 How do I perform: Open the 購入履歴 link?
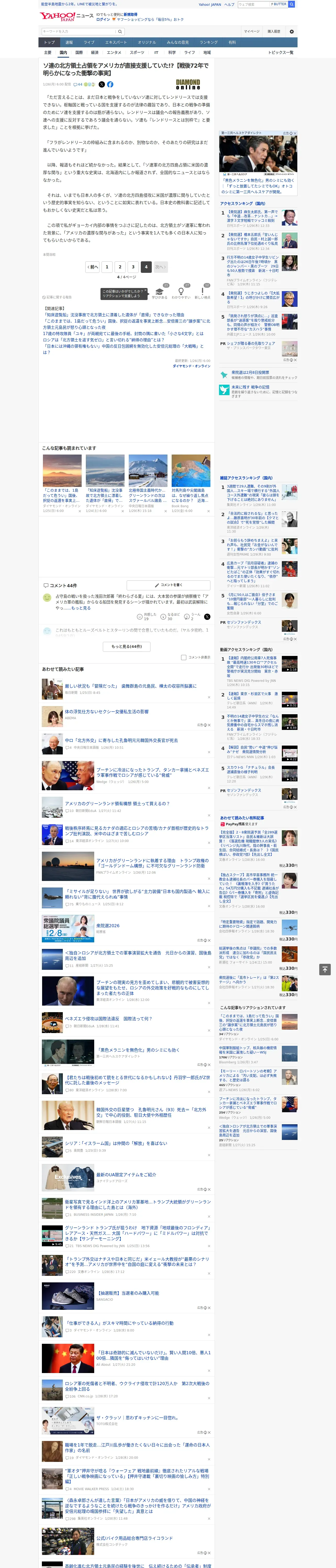pyautogui.click(x=274, y=32)
